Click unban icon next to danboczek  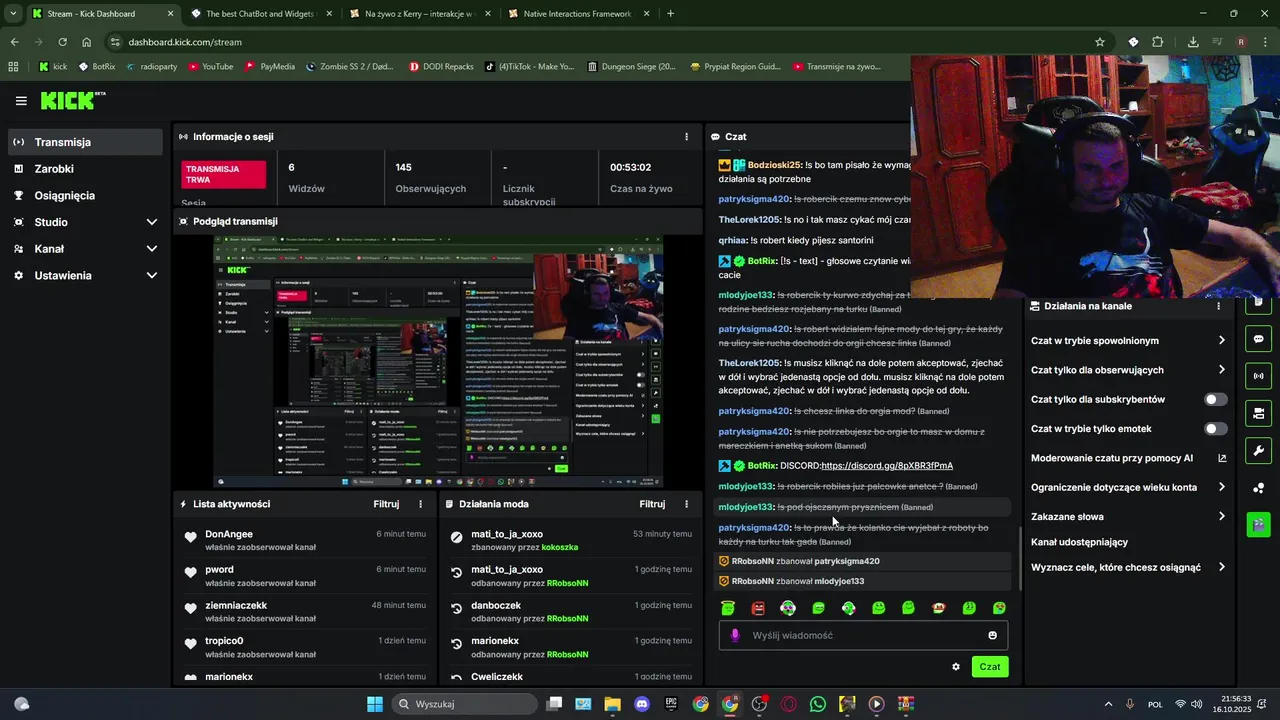[x=456, y=608]
